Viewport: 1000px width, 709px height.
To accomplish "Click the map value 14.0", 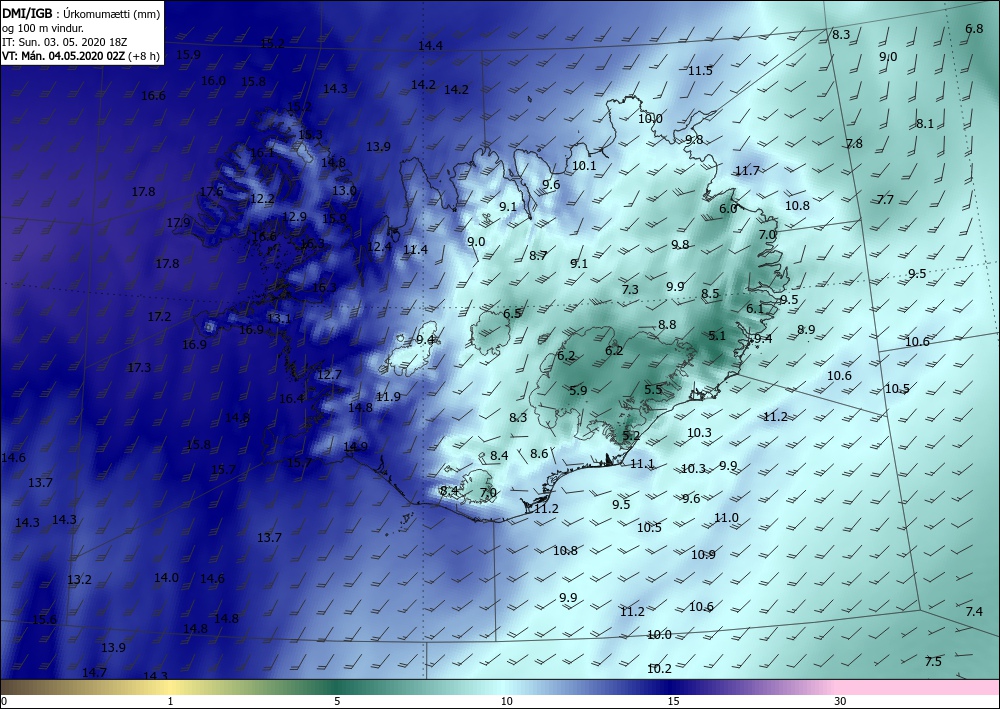I will click(166, 578).
